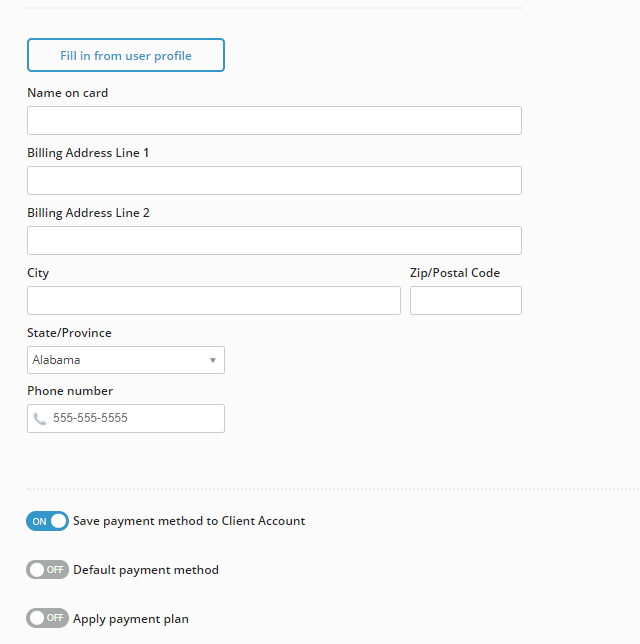
Task: Click the "Phone number" label text
Action: click(70, 391)
